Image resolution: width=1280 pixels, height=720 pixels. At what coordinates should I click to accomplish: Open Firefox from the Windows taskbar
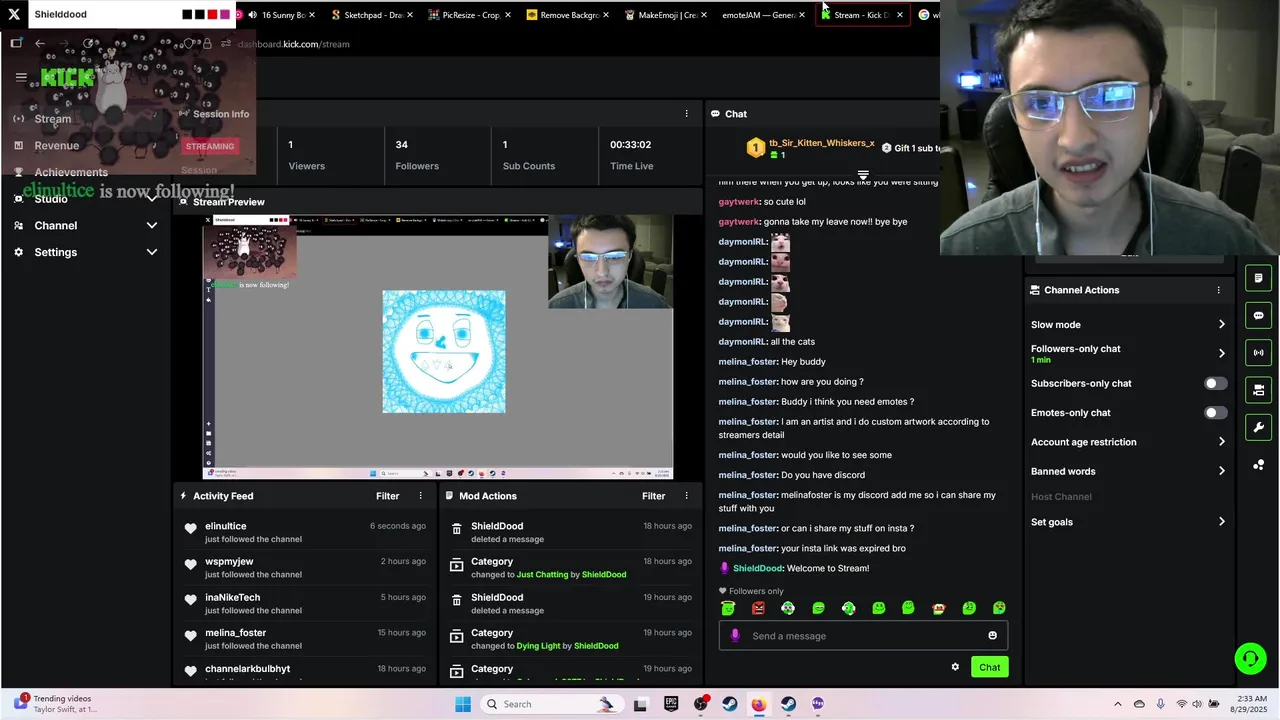tap(759, 704)
